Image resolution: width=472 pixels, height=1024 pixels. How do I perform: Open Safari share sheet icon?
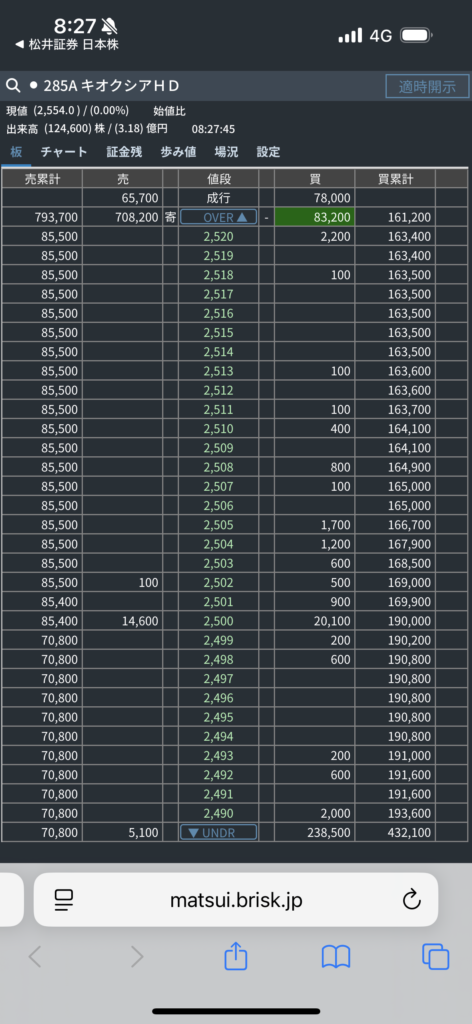click(x=236, y=957)
